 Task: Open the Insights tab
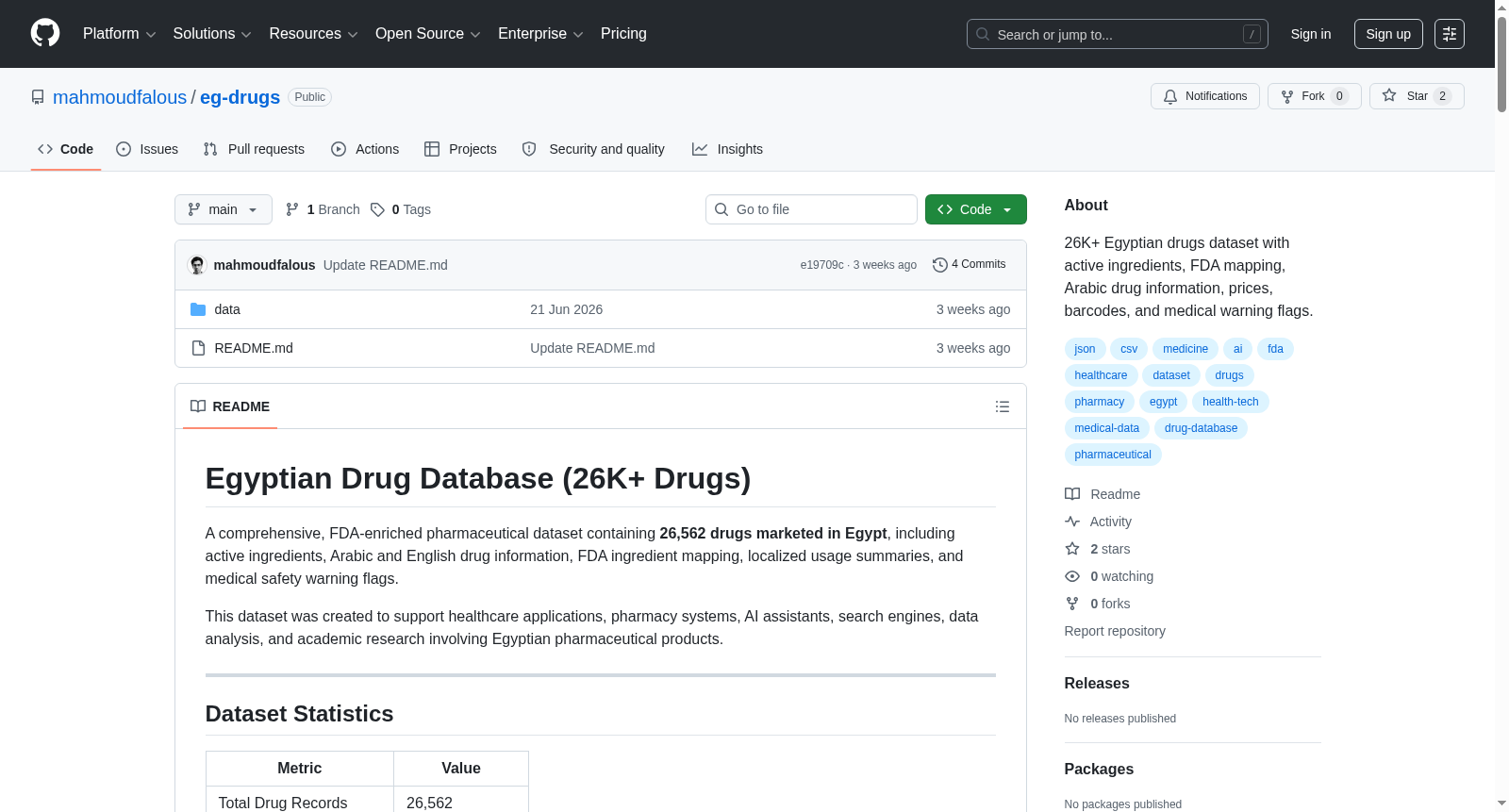tap(727, 149)
